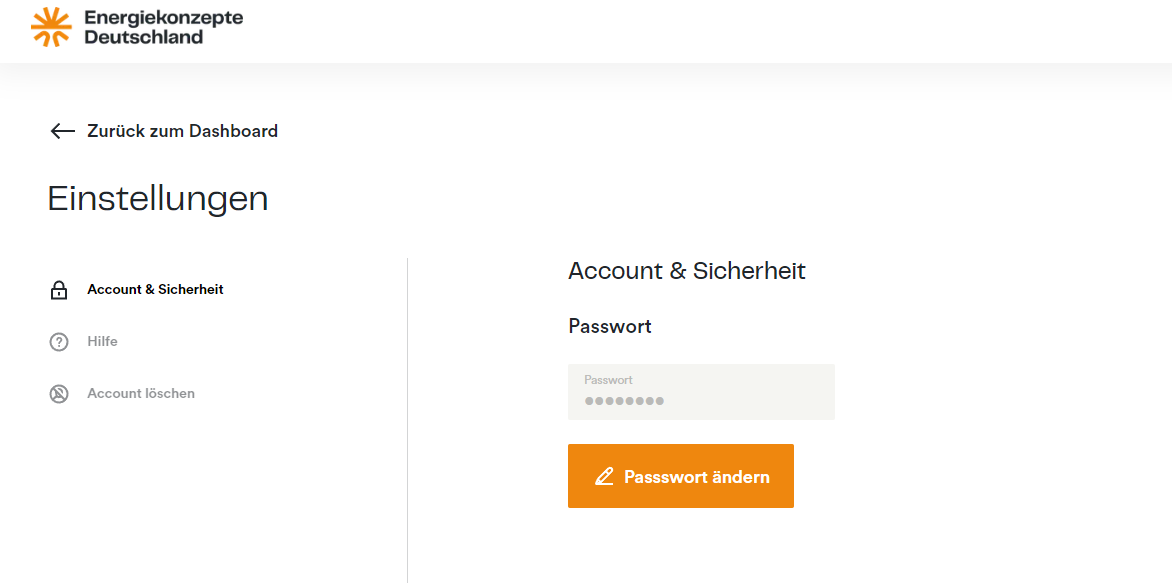Click the Einstellungen page heading
Screen dimensions: 1172x583
tap(158, 199)
